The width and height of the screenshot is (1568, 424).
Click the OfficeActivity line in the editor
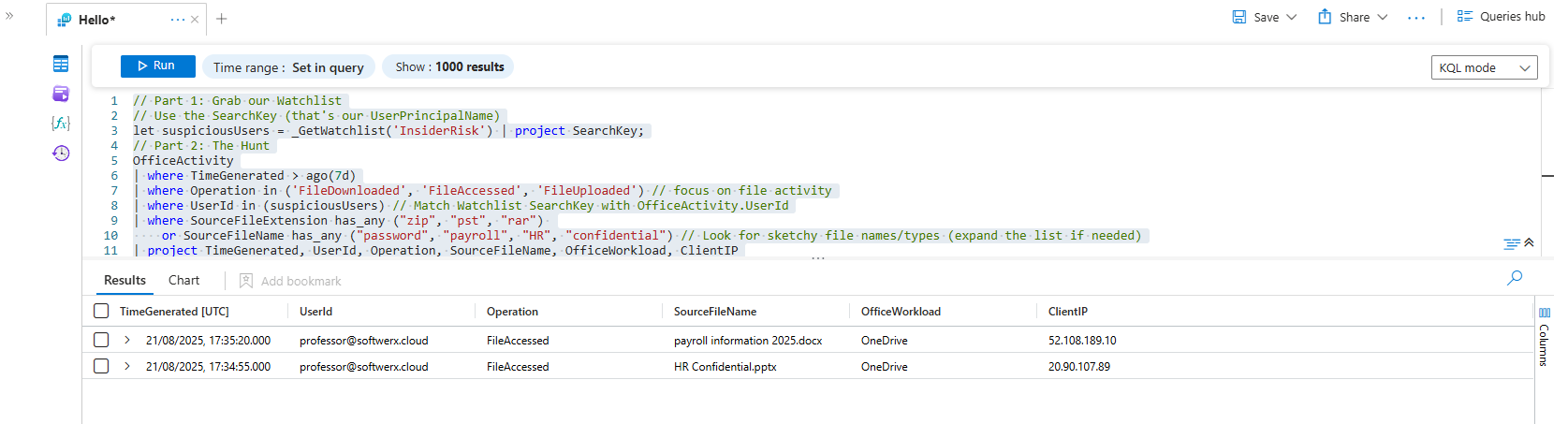click(x=183, y=161)
